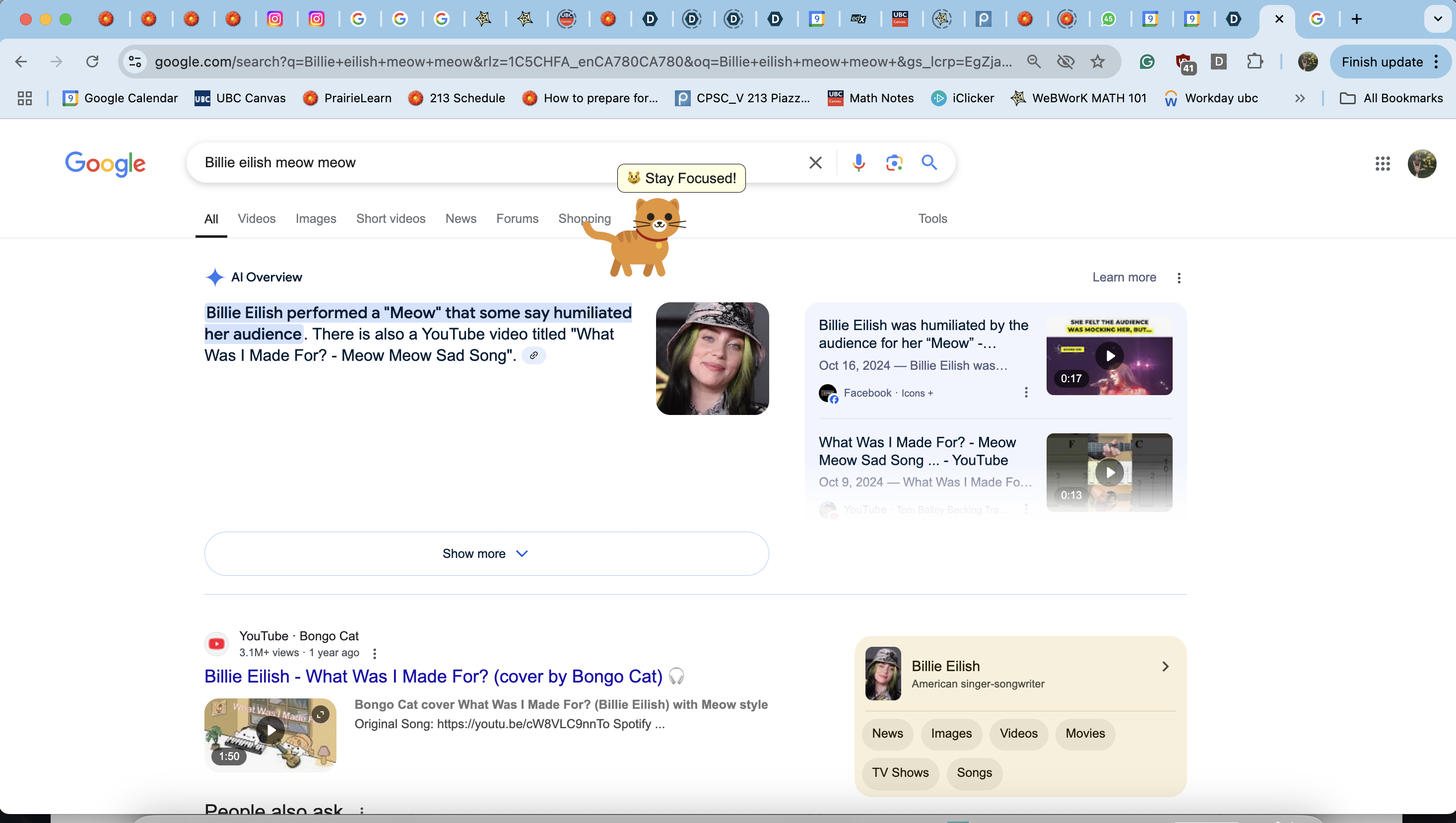Open the Extensions puzzle piece icon
1456x823 pixels.
coord(1254,62)
